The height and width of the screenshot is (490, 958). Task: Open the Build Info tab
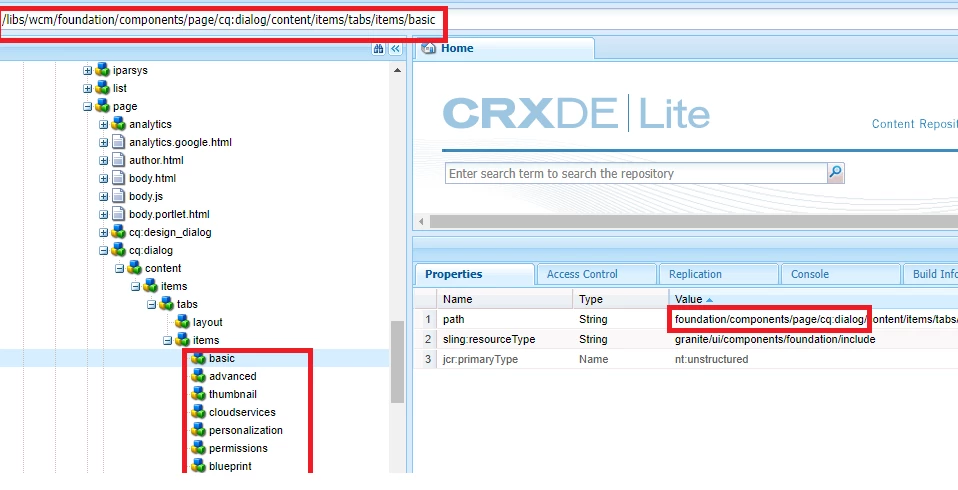point(931,274)
